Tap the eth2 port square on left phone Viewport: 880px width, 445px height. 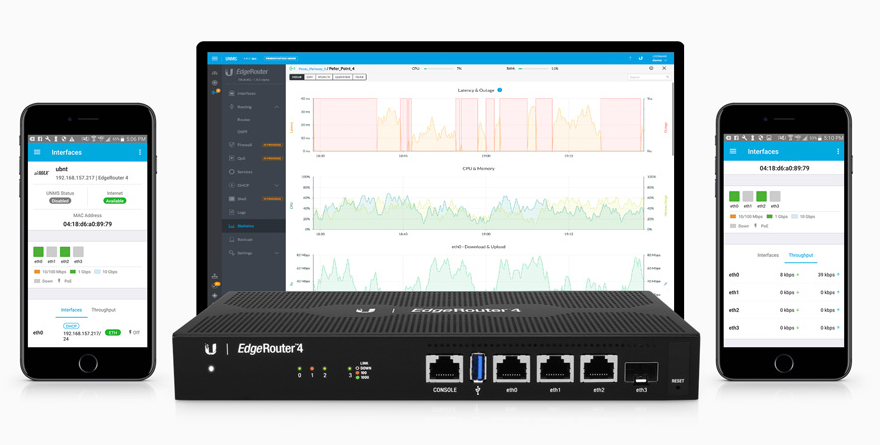click(65, 252)
